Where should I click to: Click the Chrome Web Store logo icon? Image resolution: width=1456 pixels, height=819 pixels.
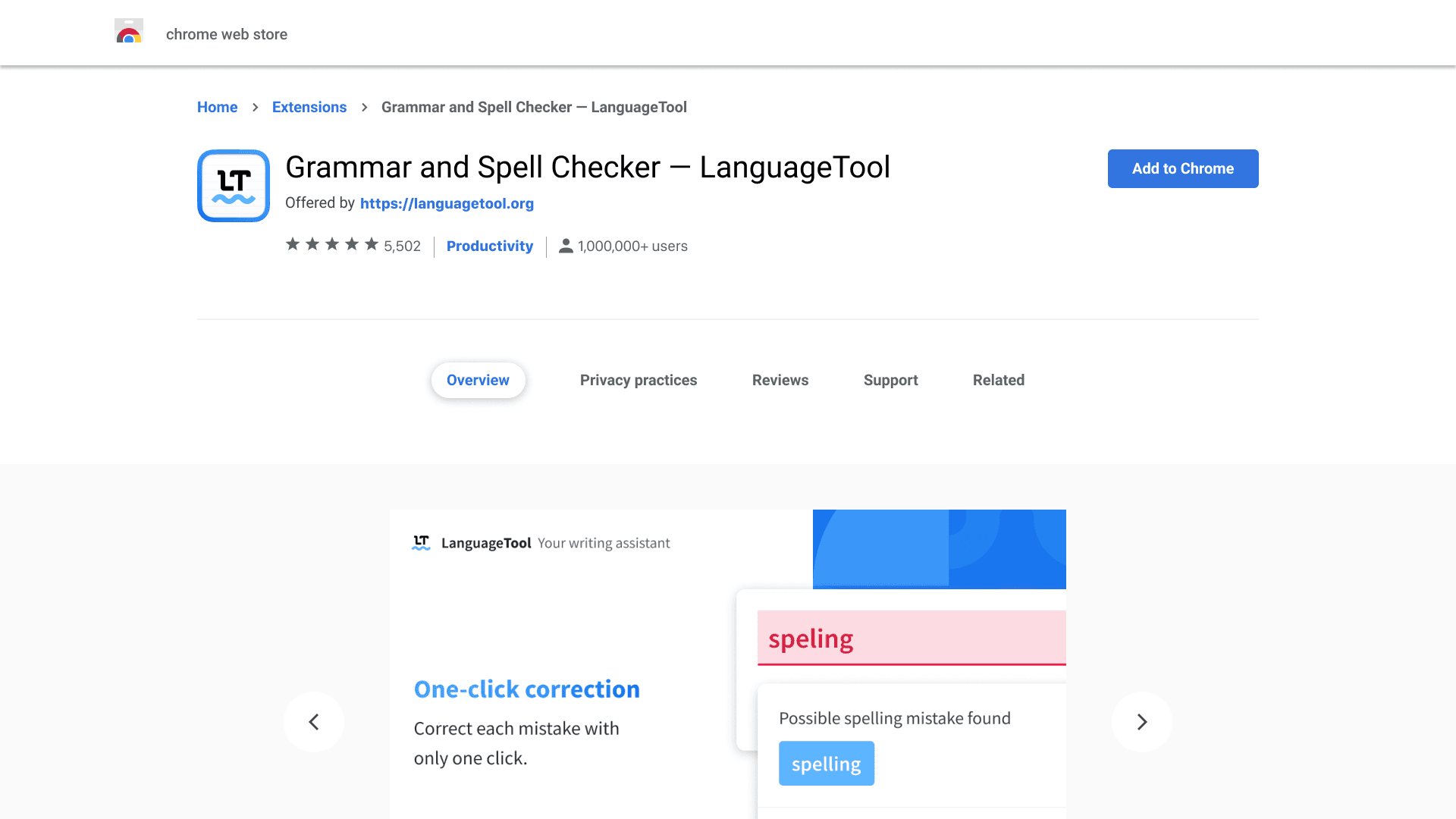(x=129, y=31)
